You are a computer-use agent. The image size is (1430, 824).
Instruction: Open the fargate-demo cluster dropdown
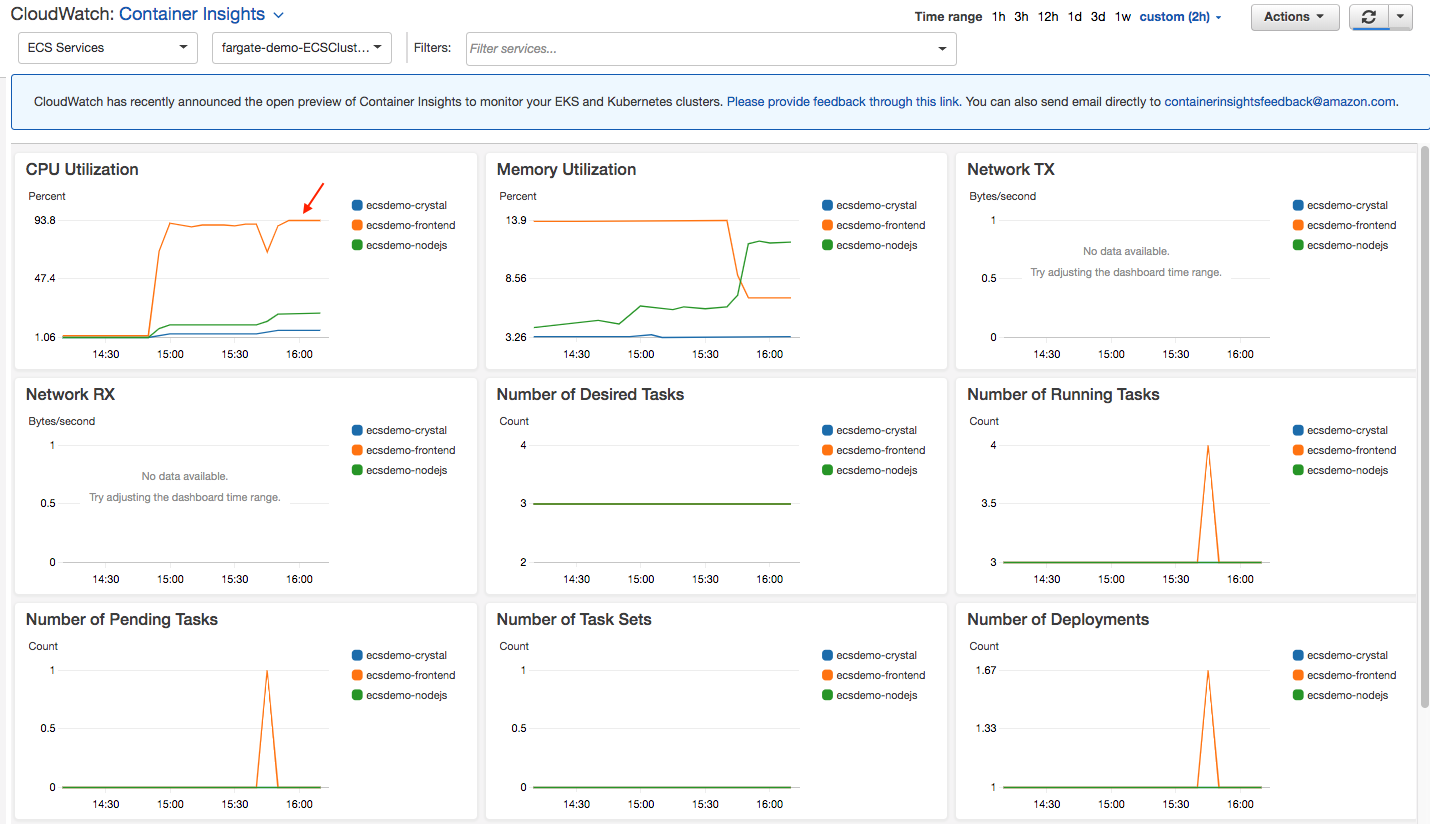[301, 48]
